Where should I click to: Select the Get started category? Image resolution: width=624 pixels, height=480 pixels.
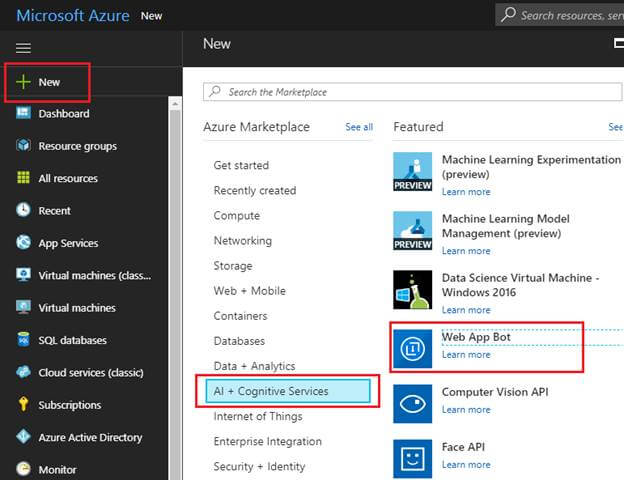(x=241, y=165)
